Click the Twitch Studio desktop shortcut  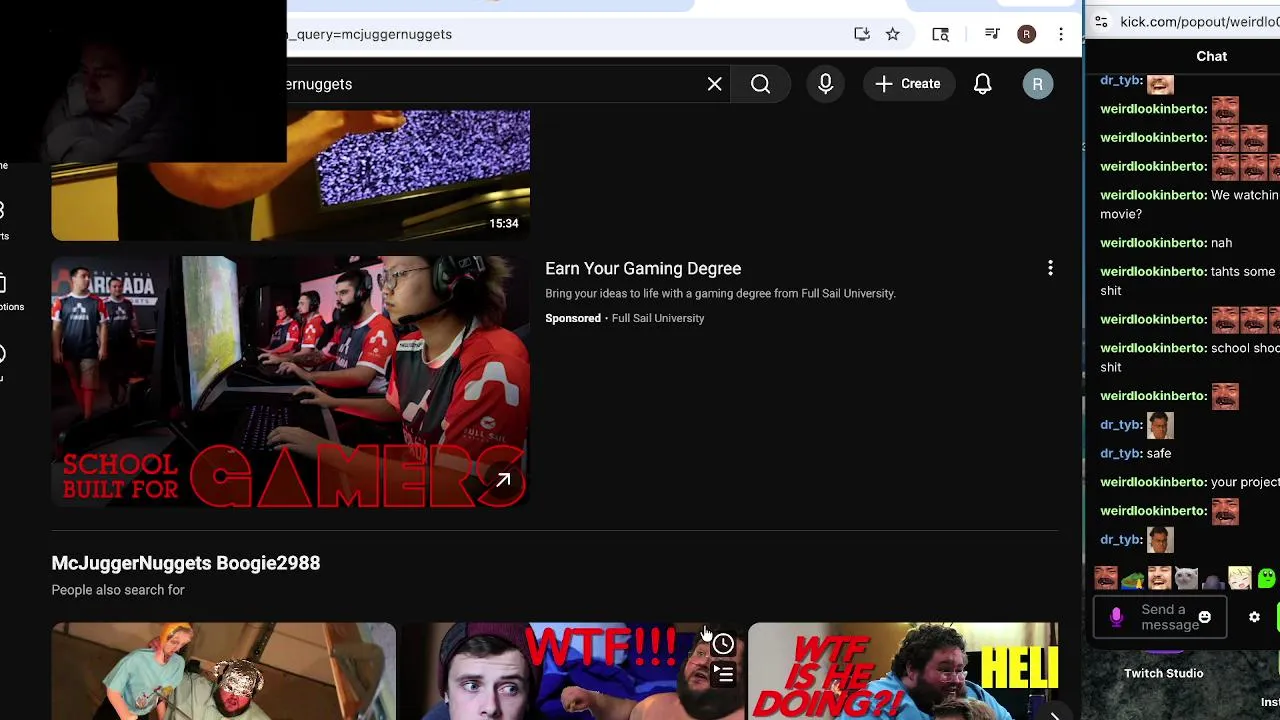click(x=1163, y=673)
